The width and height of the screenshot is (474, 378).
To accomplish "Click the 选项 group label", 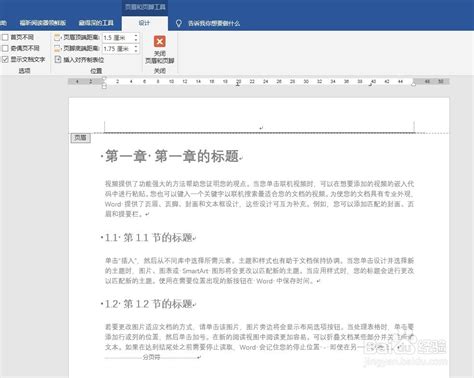I will pyautogui.click(x=24, y=71).
